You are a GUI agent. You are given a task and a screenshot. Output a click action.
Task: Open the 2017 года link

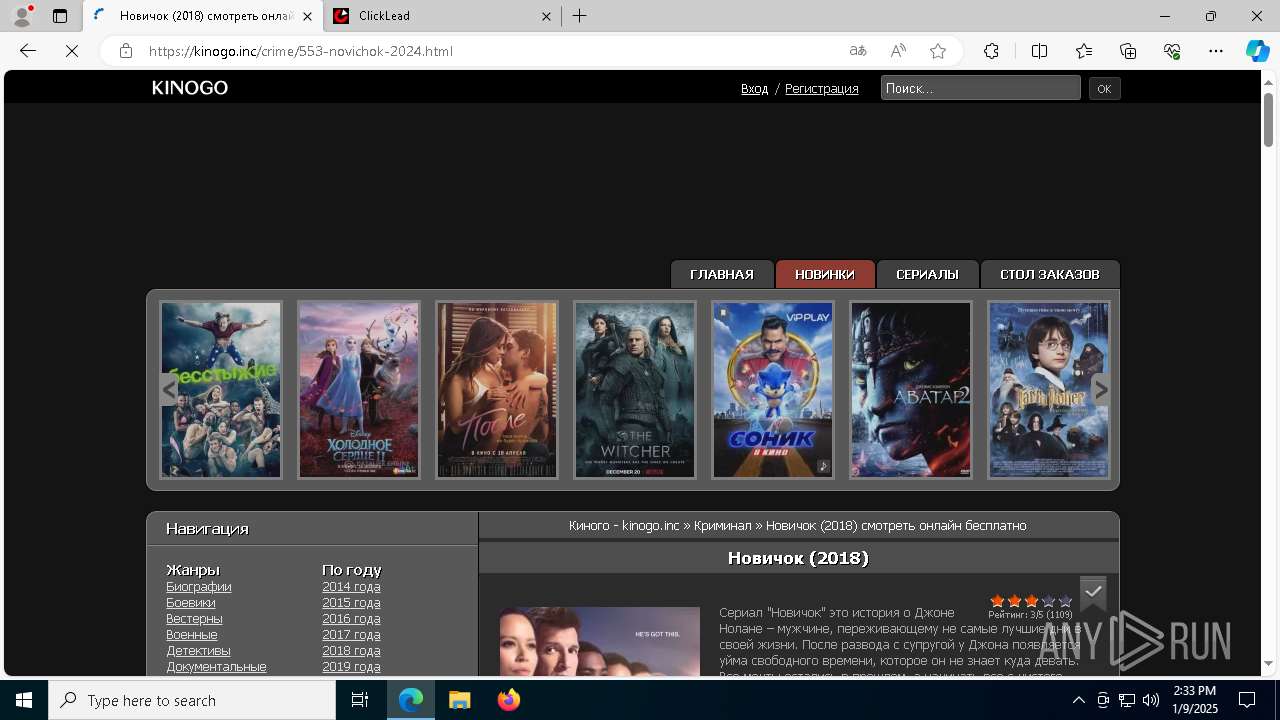(x=351, y=635)
